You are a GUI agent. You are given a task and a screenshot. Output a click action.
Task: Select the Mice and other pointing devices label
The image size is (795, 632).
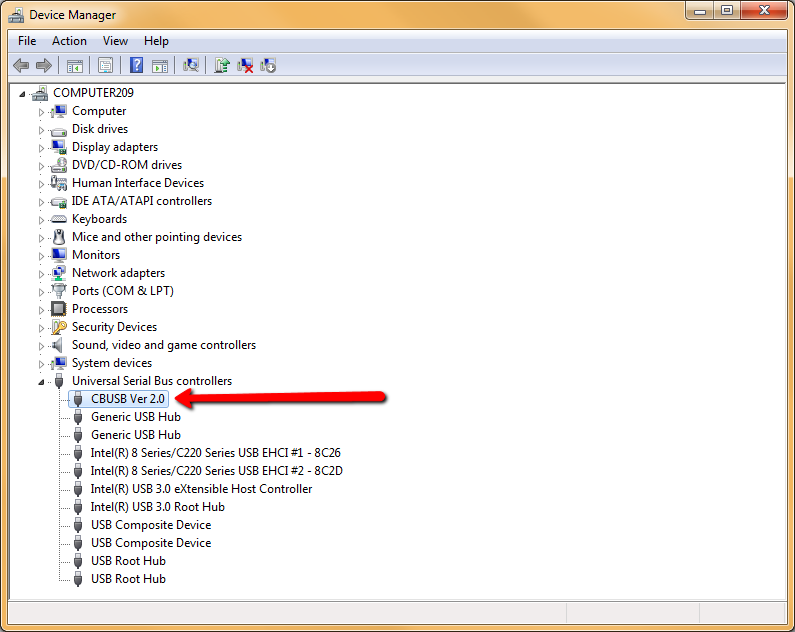(157, 237)
